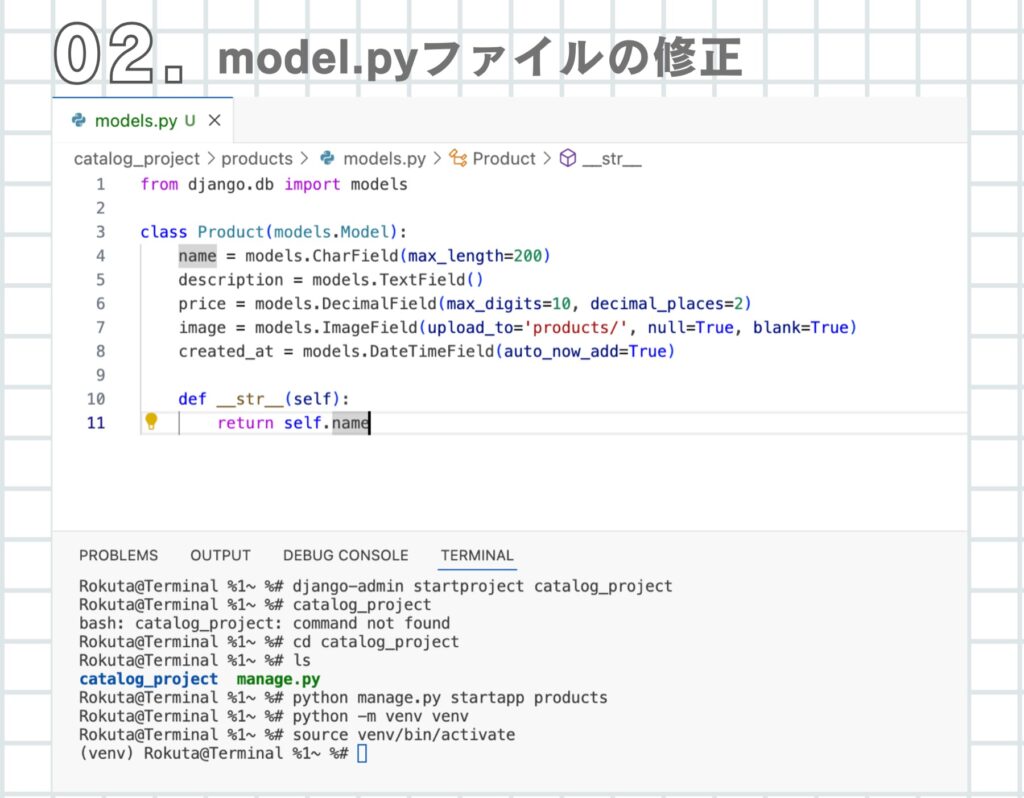The height and width of the screenshot is (798, 1024).
Task: Click the __str__ method cube icon
Action: [568, 158]
